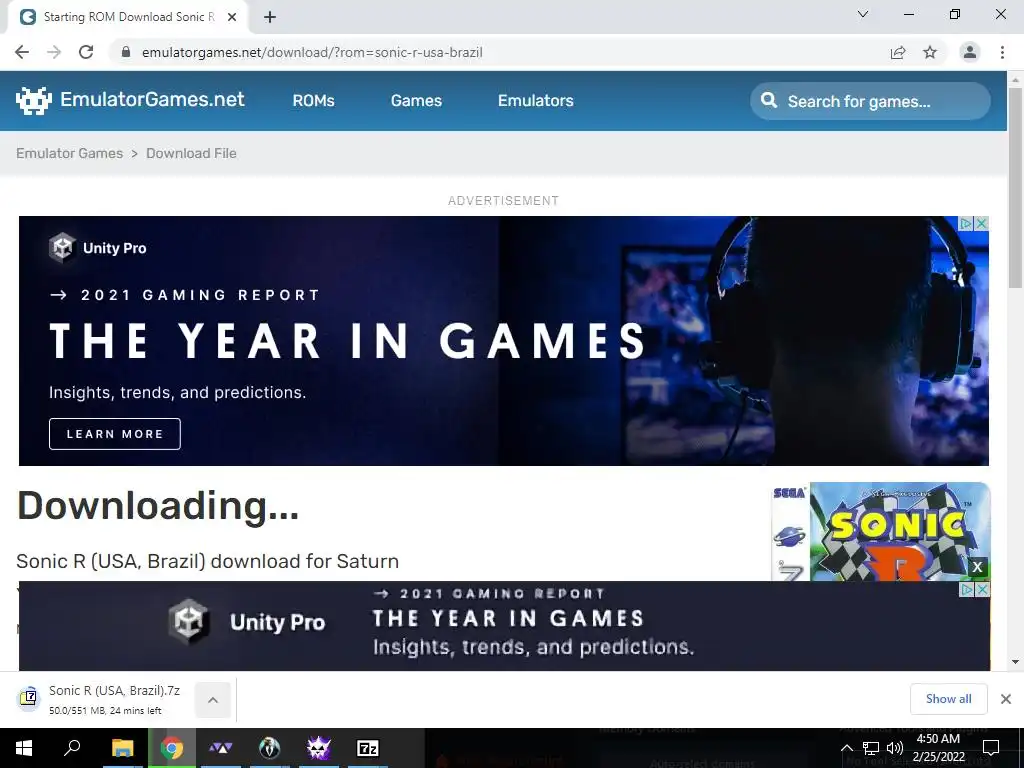Screen dimensions: 1024x768
Task: Open notification center icon
Action: coord(991,748)
